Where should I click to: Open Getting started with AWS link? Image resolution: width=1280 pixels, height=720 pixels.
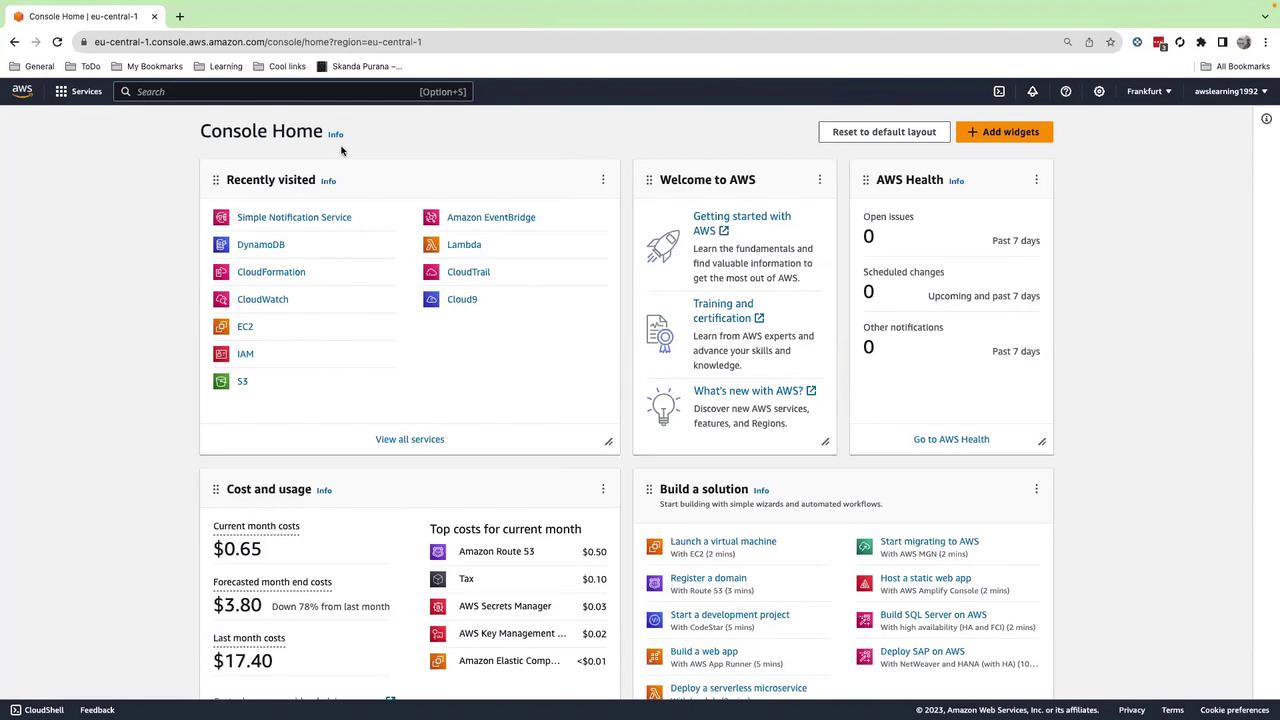point(742,223)
